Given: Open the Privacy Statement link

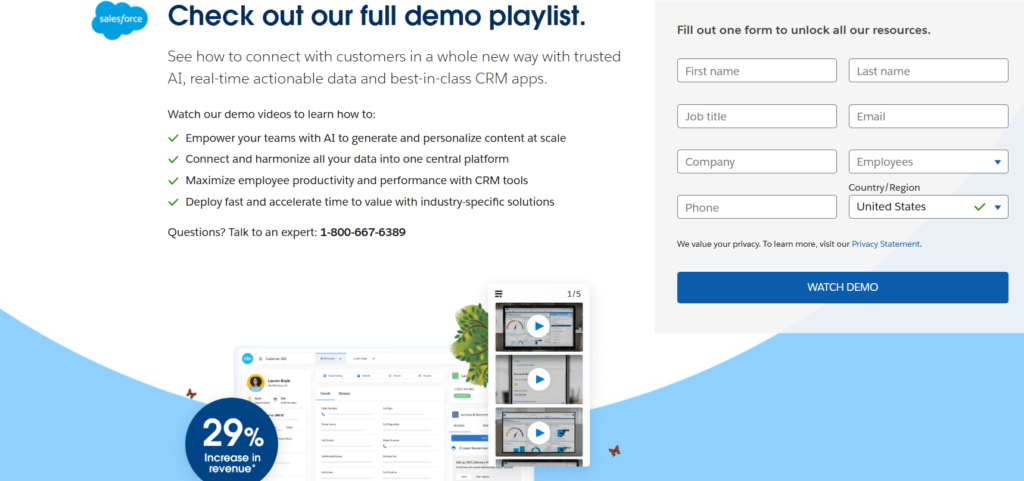Looking at the screenshot, I should tap(886, 244).
